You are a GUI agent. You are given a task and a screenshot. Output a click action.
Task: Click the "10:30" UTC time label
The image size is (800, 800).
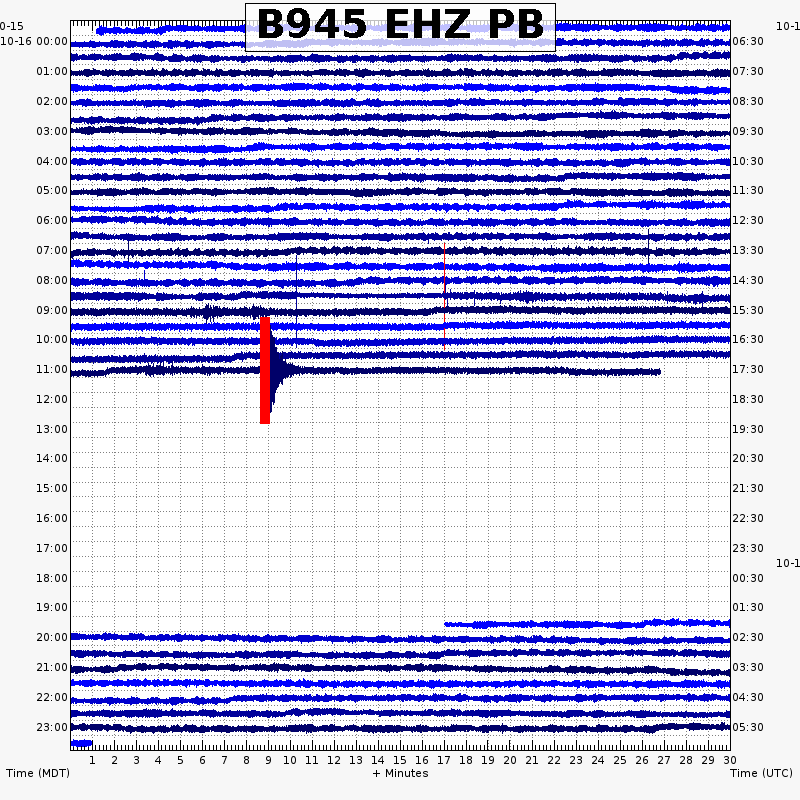[x=748, y=161]
